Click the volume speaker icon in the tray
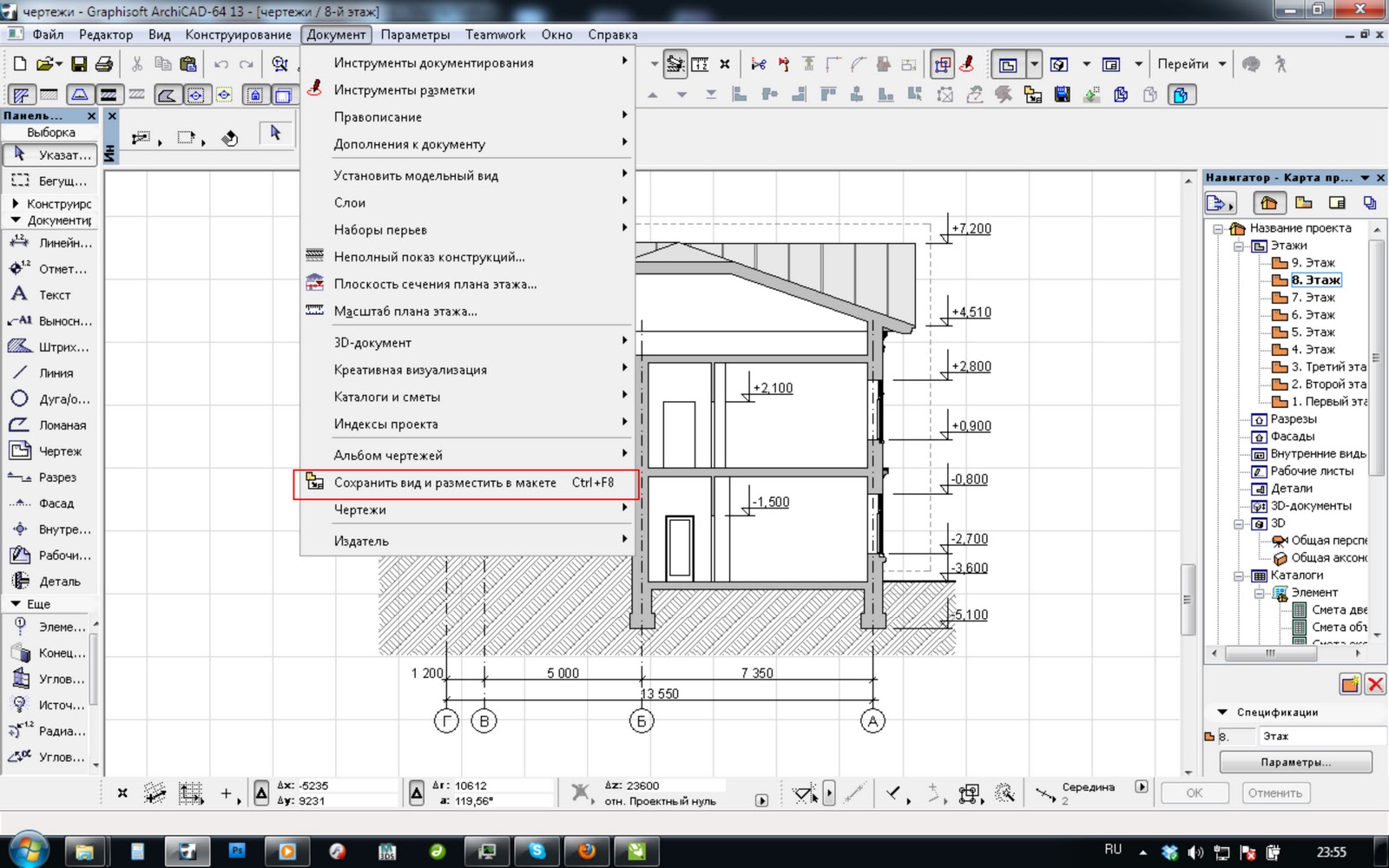 [1195, 852]
